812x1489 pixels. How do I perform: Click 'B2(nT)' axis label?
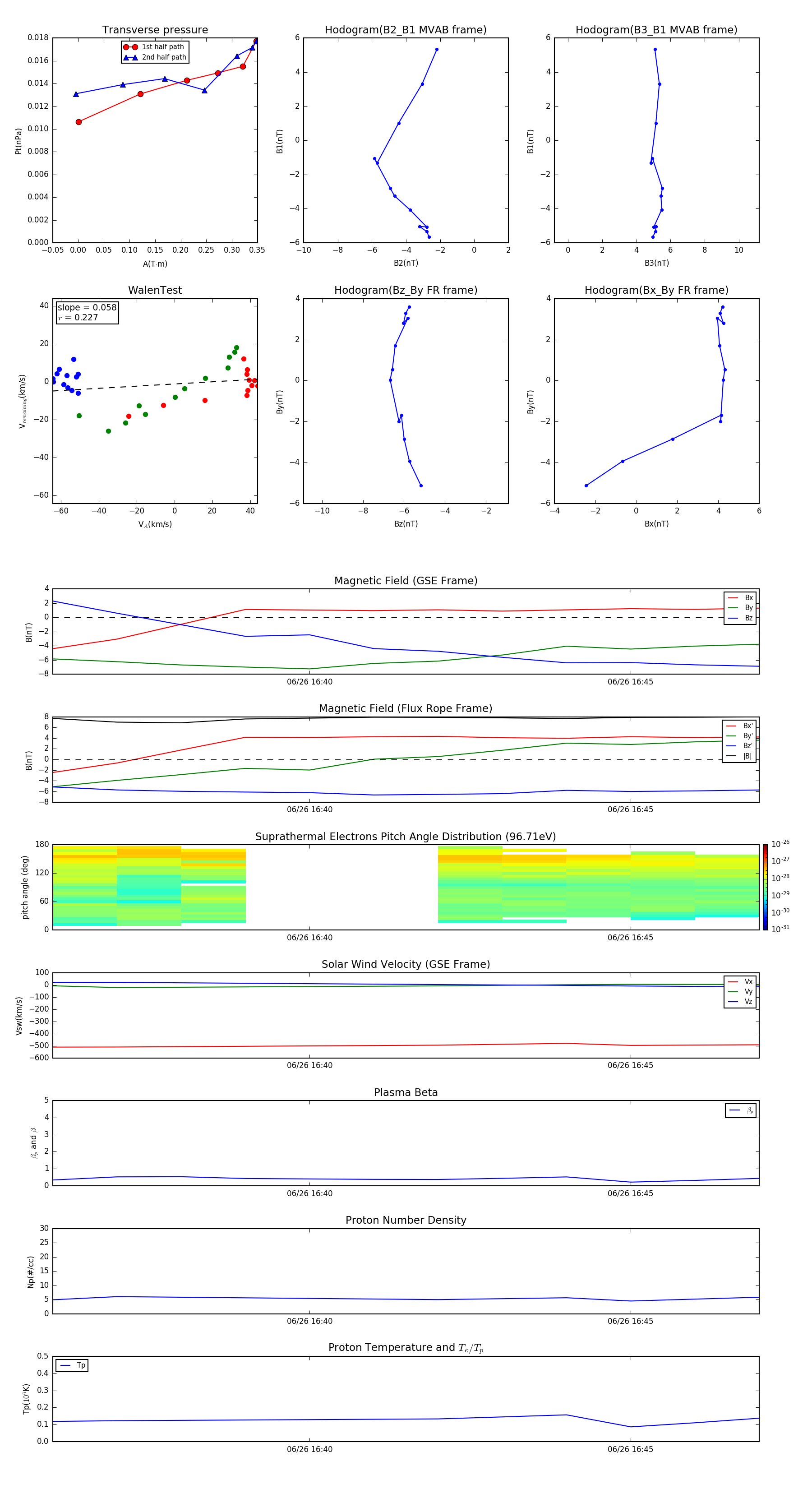tap(406, 263)
